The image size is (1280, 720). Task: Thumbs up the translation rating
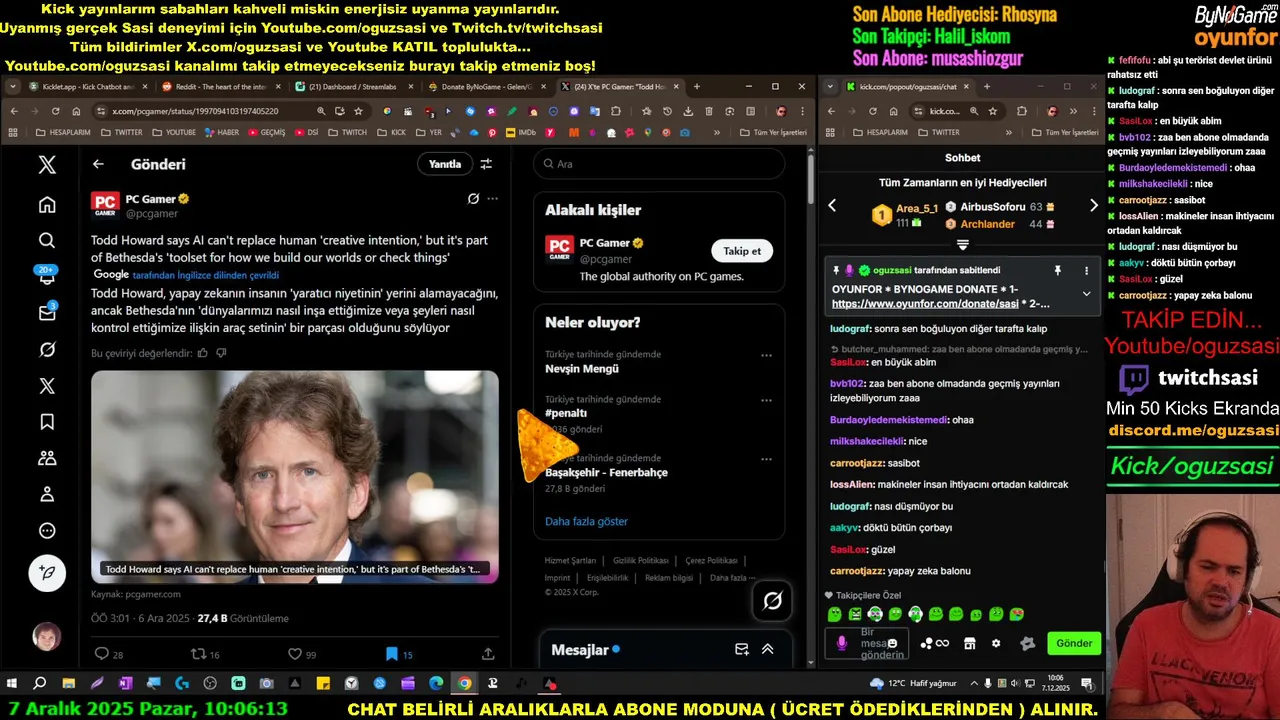coord(203,353)
